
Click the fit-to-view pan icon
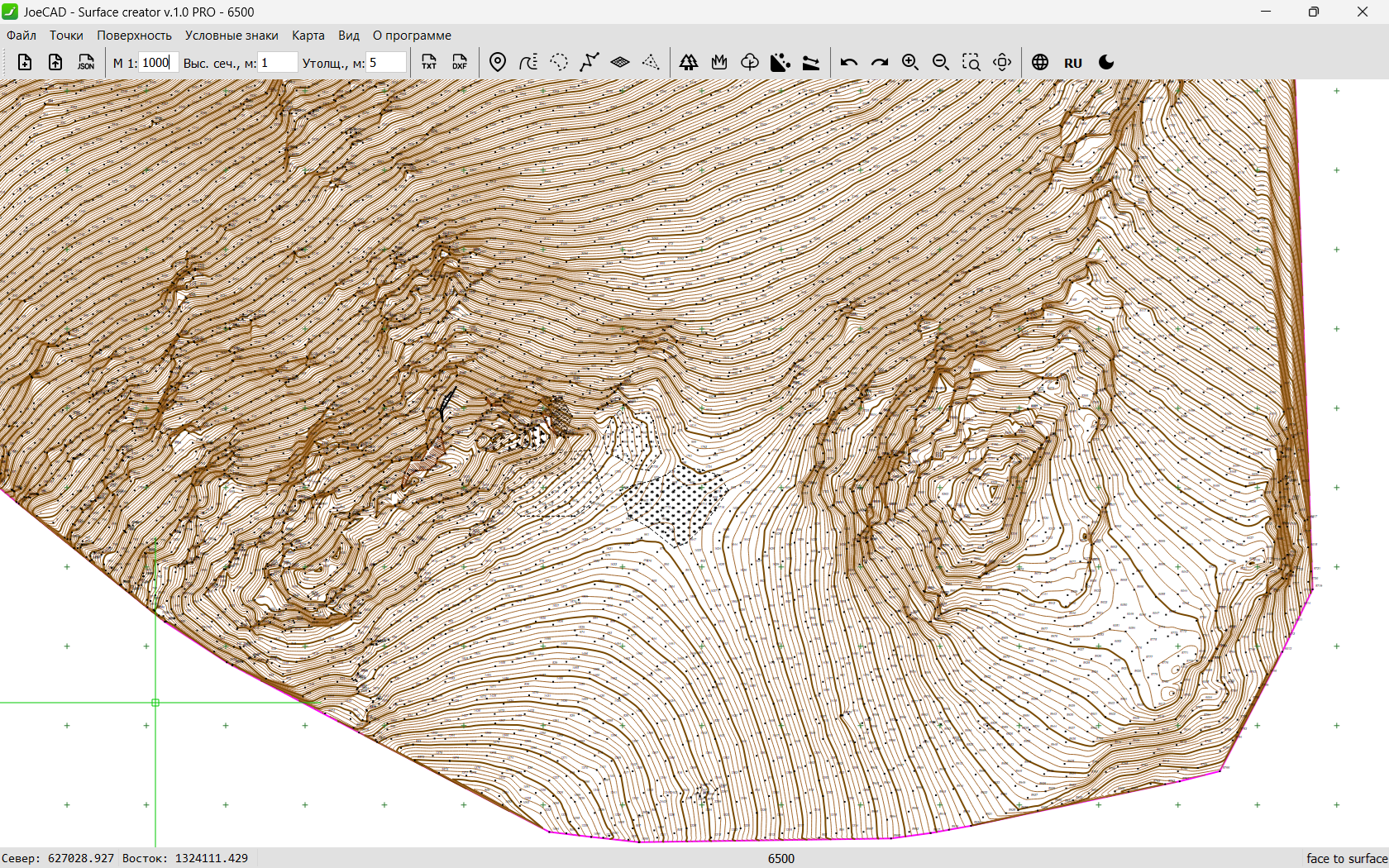[1002, 62]
